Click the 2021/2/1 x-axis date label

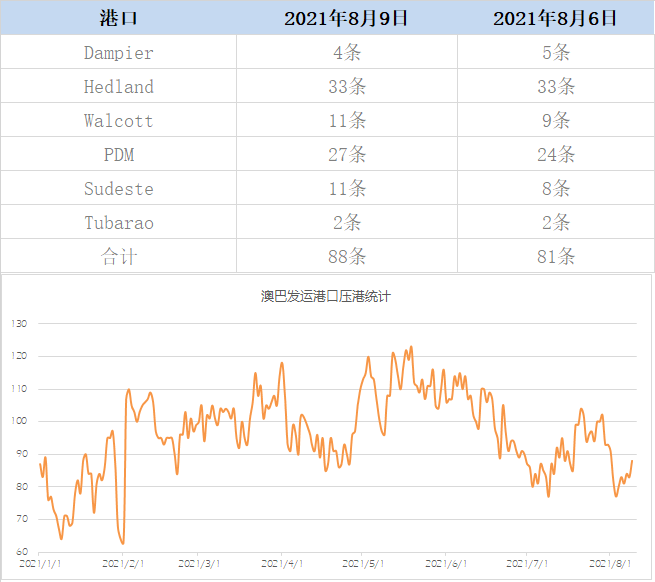[x=123, y=564]
